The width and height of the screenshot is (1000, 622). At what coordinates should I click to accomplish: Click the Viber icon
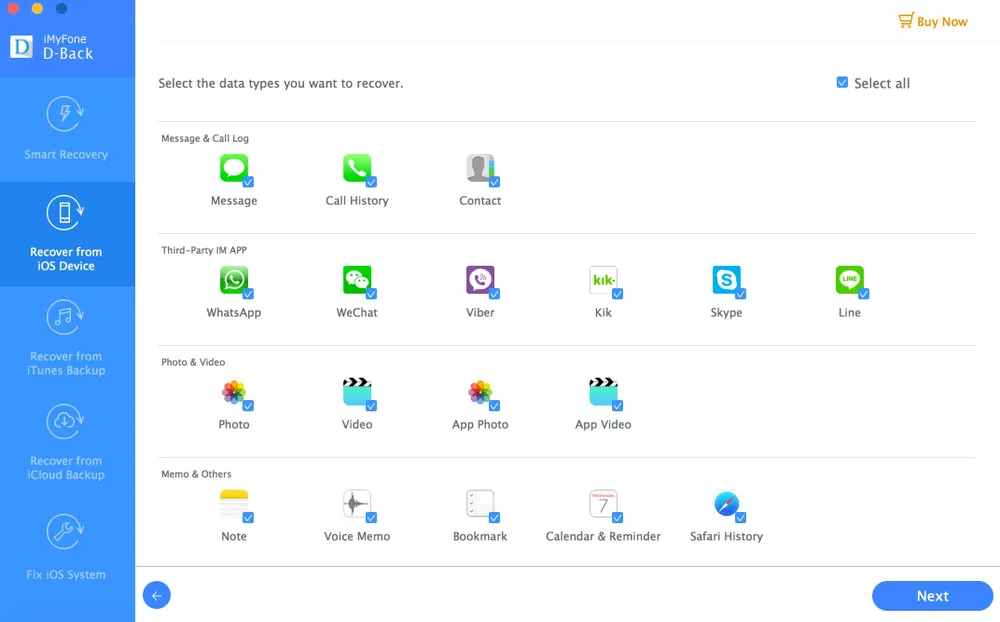pyautogui.click(x=480, y=280)
